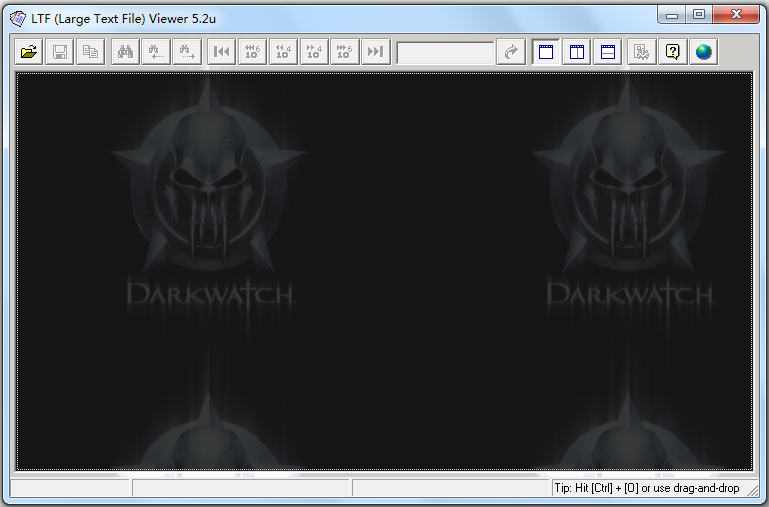The image size is (769, 507).
Task: Click the curved Go arrow button
Action: pyautogui.click(x=511, y=51)
